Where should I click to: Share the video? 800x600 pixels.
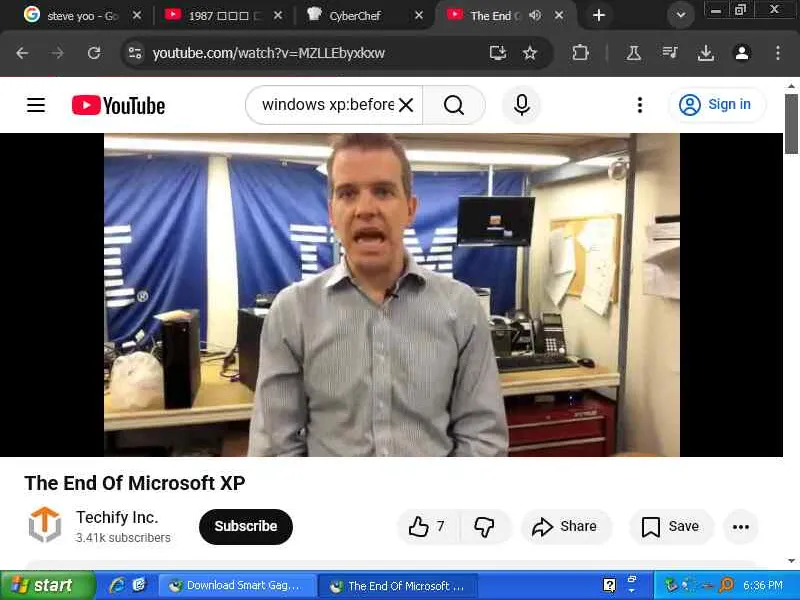tap(565, 527)
